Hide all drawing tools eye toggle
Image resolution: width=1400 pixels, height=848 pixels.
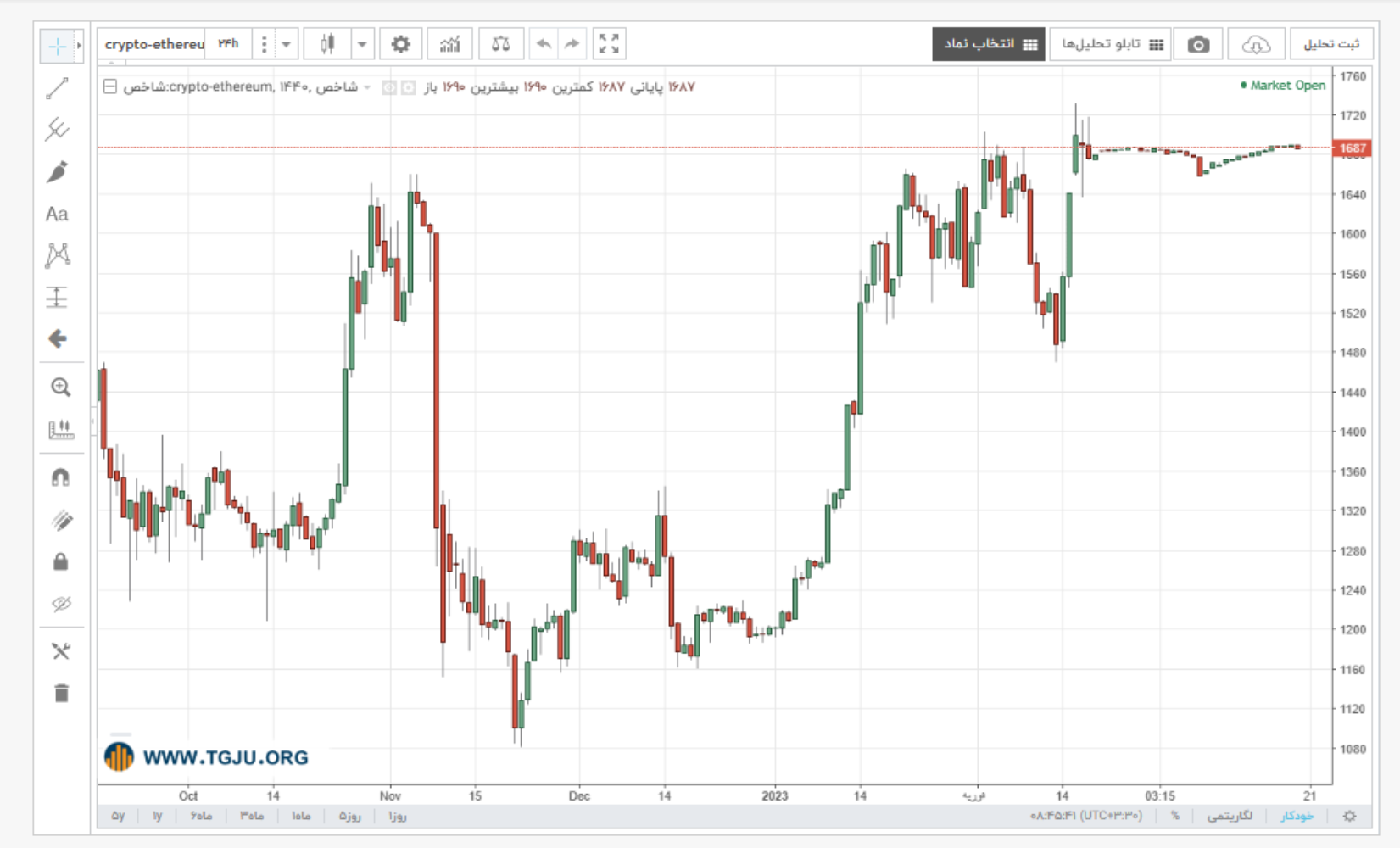click(60, 604)
